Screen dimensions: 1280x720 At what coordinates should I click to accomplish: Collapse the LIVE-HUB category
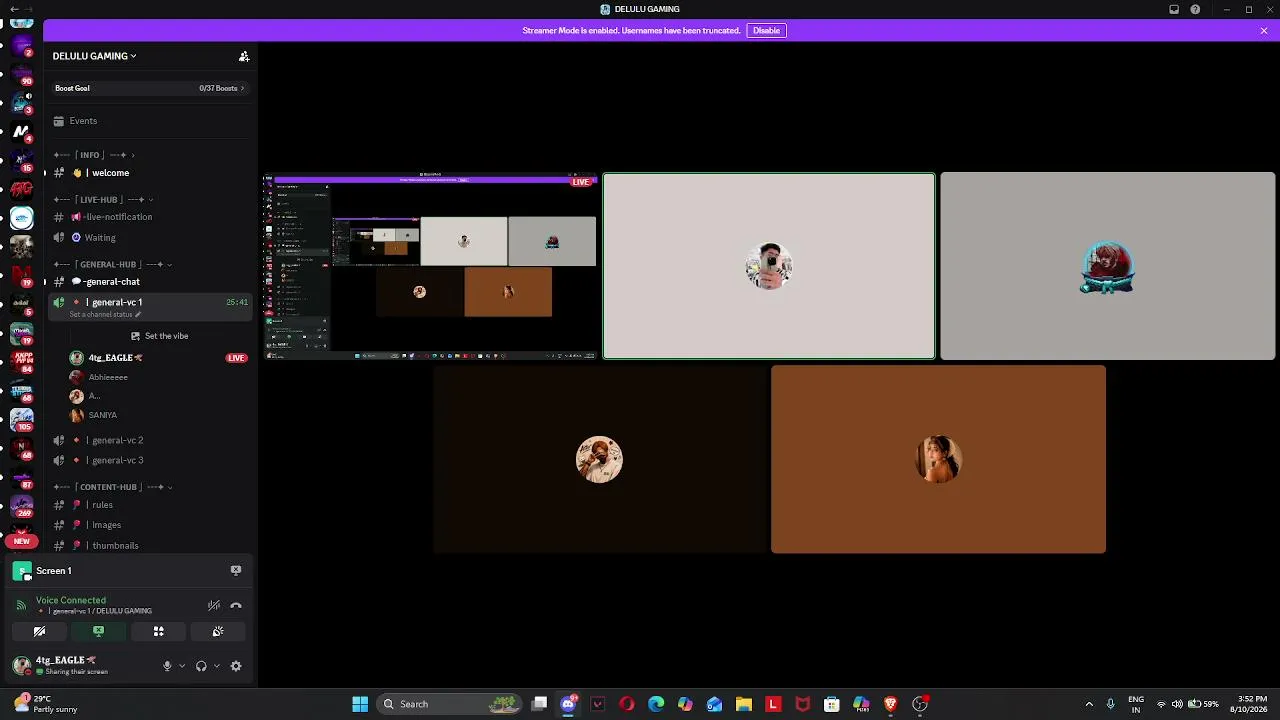103,200
